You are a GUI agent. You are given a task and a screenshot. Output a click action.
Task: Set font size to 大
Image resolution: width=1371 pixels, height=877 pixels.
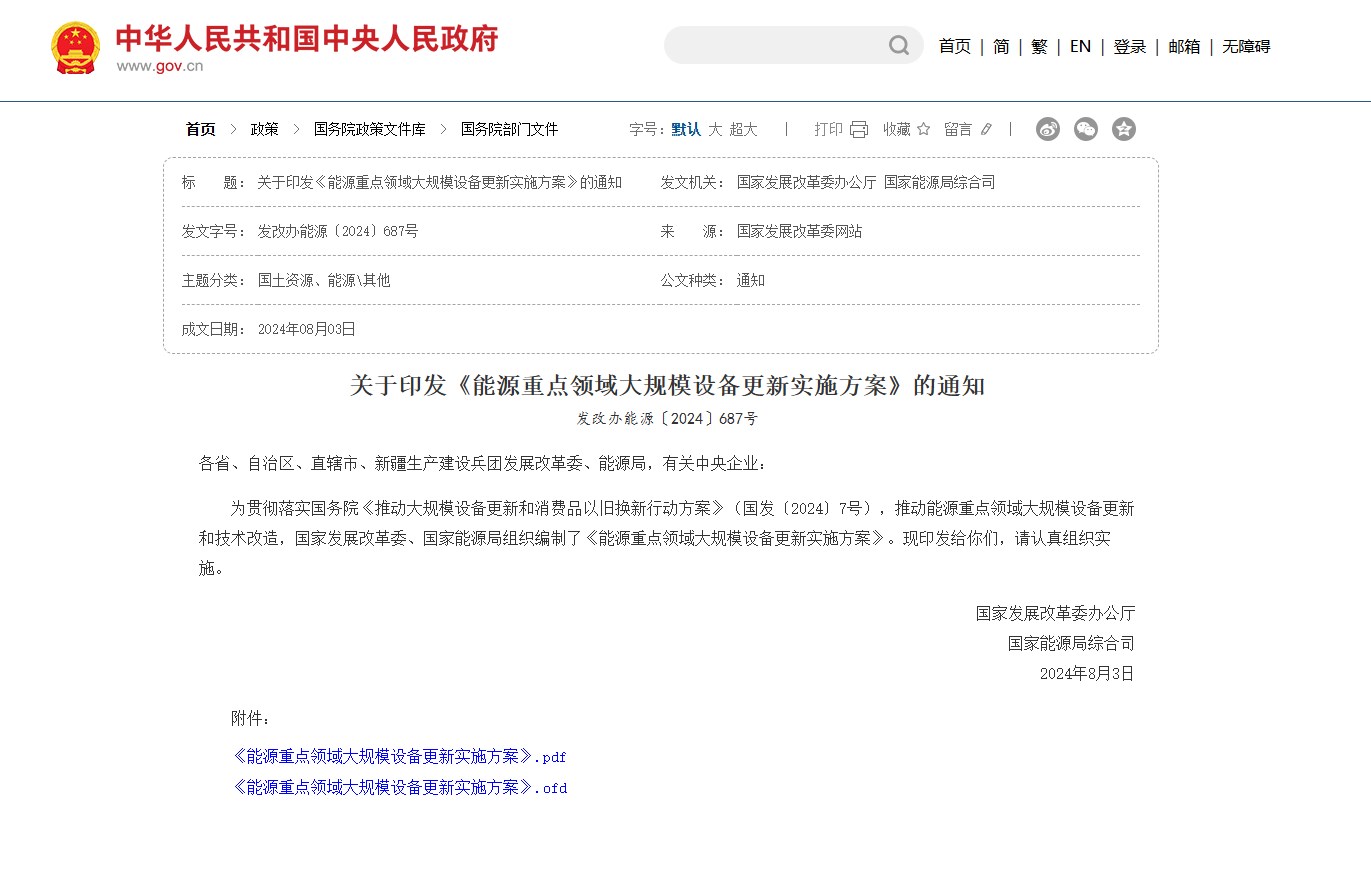coord(714,129)
